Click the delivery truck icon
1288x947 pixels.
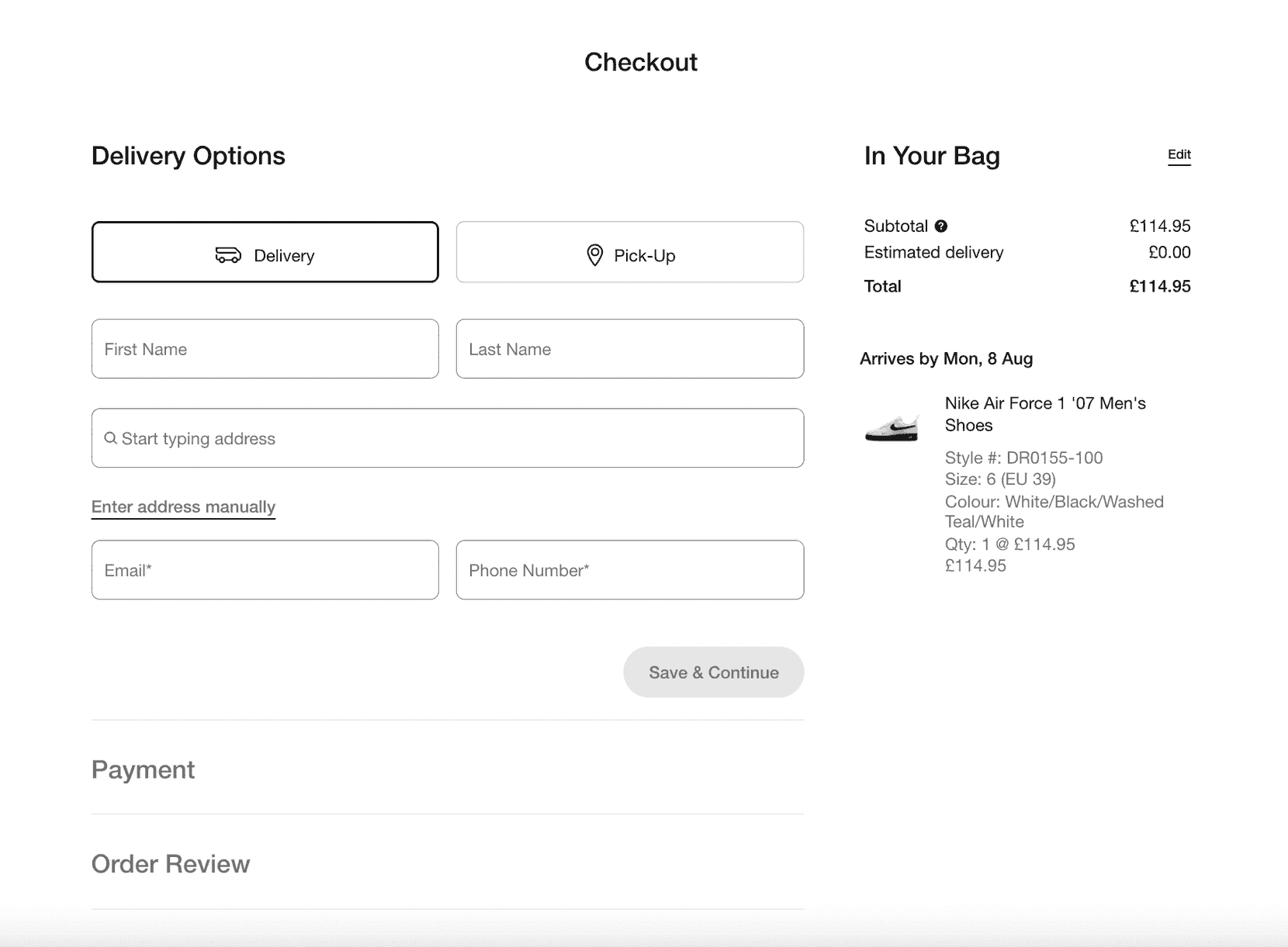pyautogui.click(x=228, y=254)
